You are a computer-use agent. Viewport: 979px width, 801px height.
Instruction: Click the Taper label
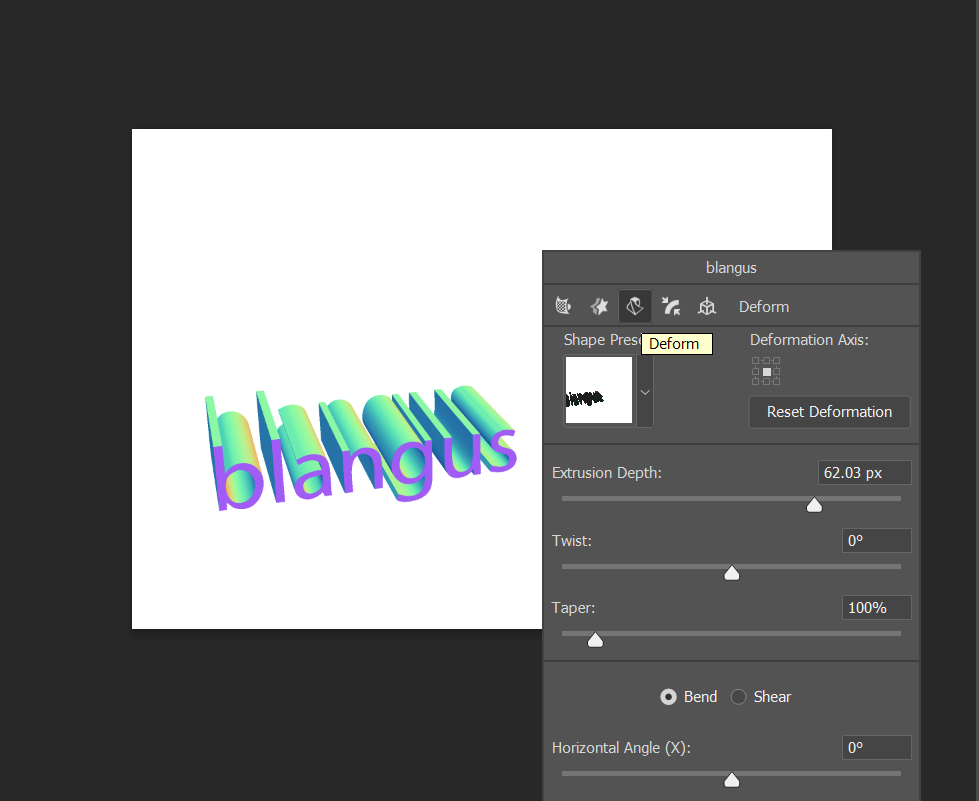pos(573,608)
